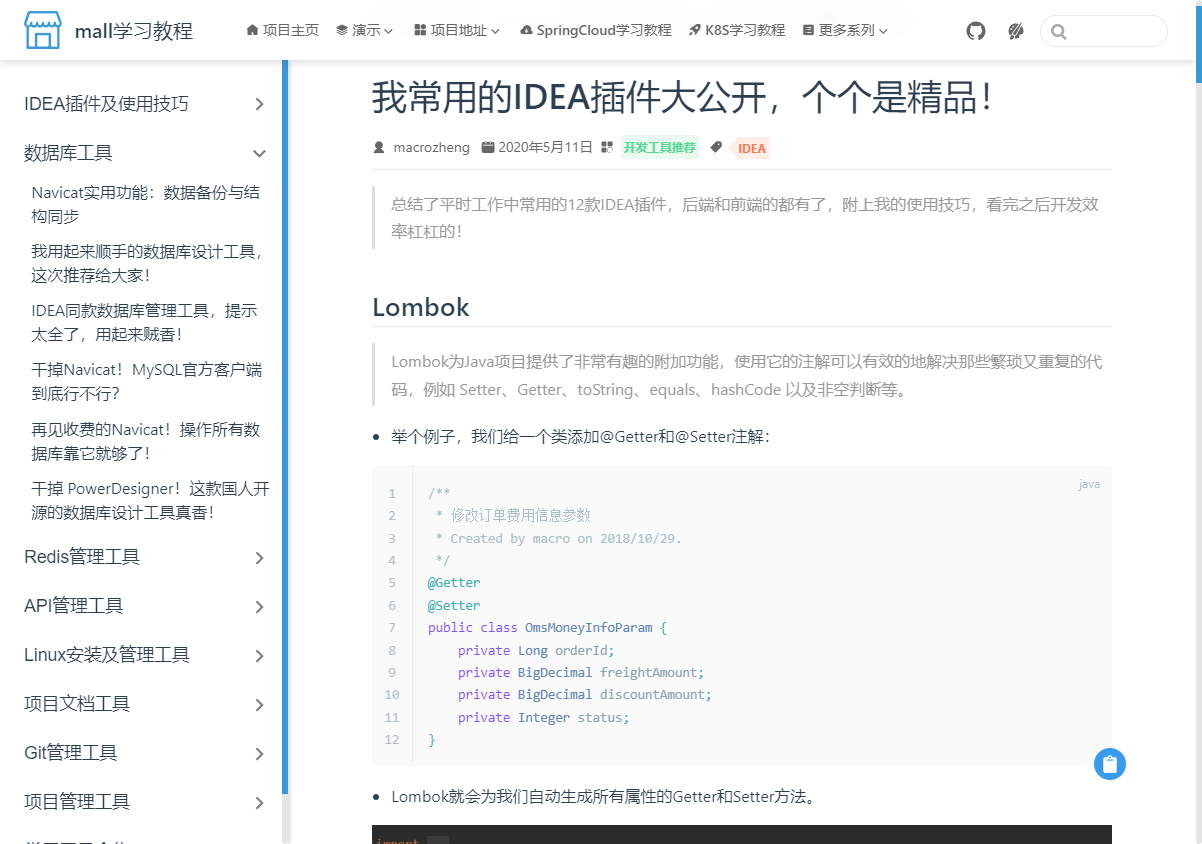
Task: Click the sidebar blue scrollbar
Action: (x=285, y=428)
